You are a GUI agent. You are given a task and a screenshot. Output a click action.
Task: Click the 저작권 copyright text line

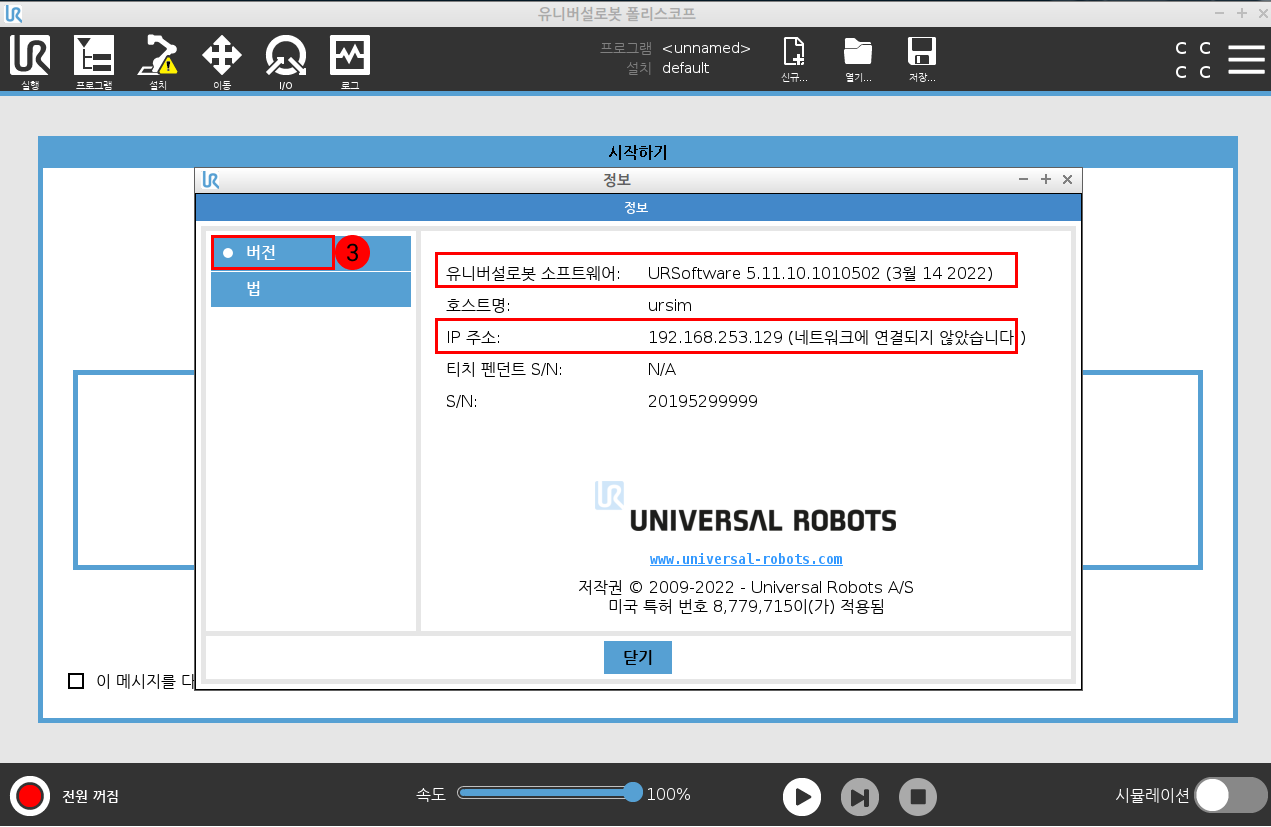click(746, 587)
